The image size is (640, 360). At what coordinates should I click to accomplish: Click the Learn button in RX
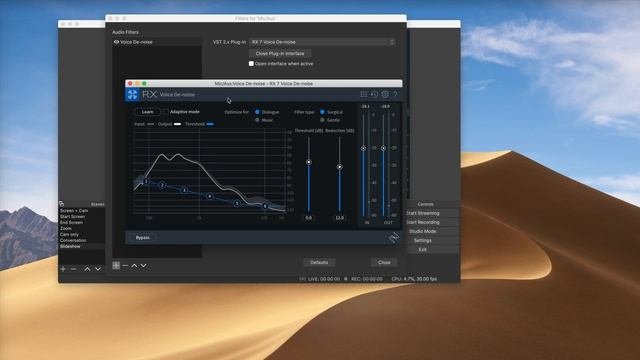tap(147, 112)
